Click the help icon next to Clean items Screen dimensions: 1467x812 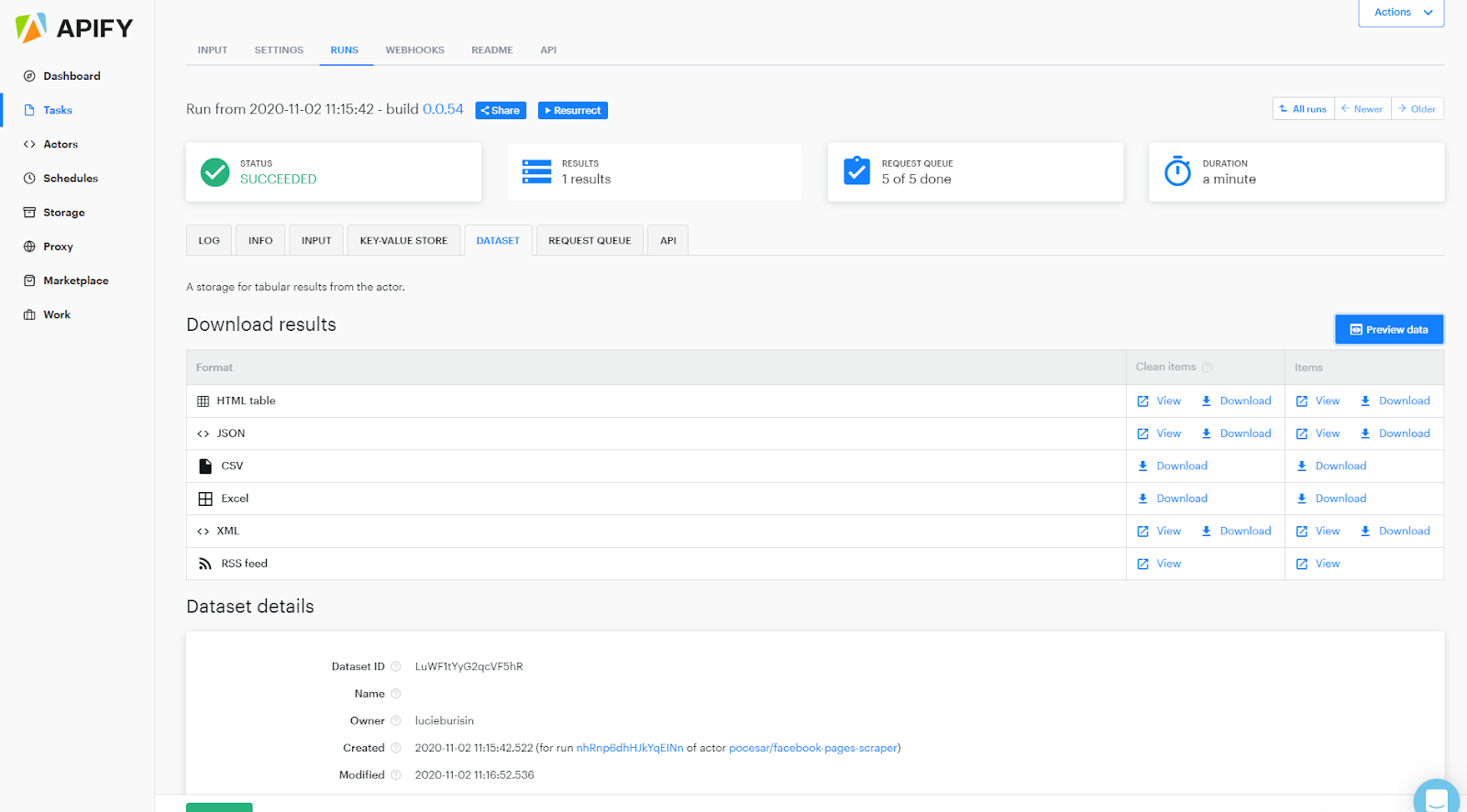[1207, 368]
